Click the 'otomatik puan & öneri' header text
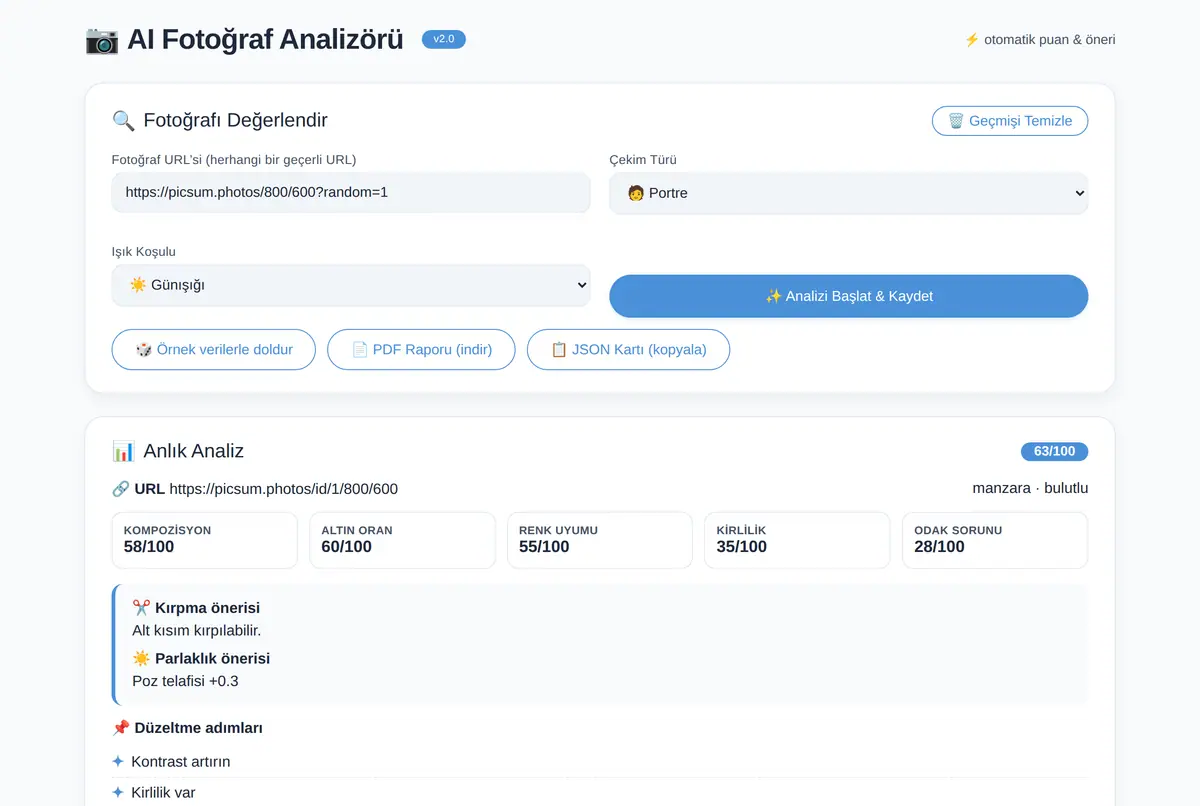 point(1050,40)
